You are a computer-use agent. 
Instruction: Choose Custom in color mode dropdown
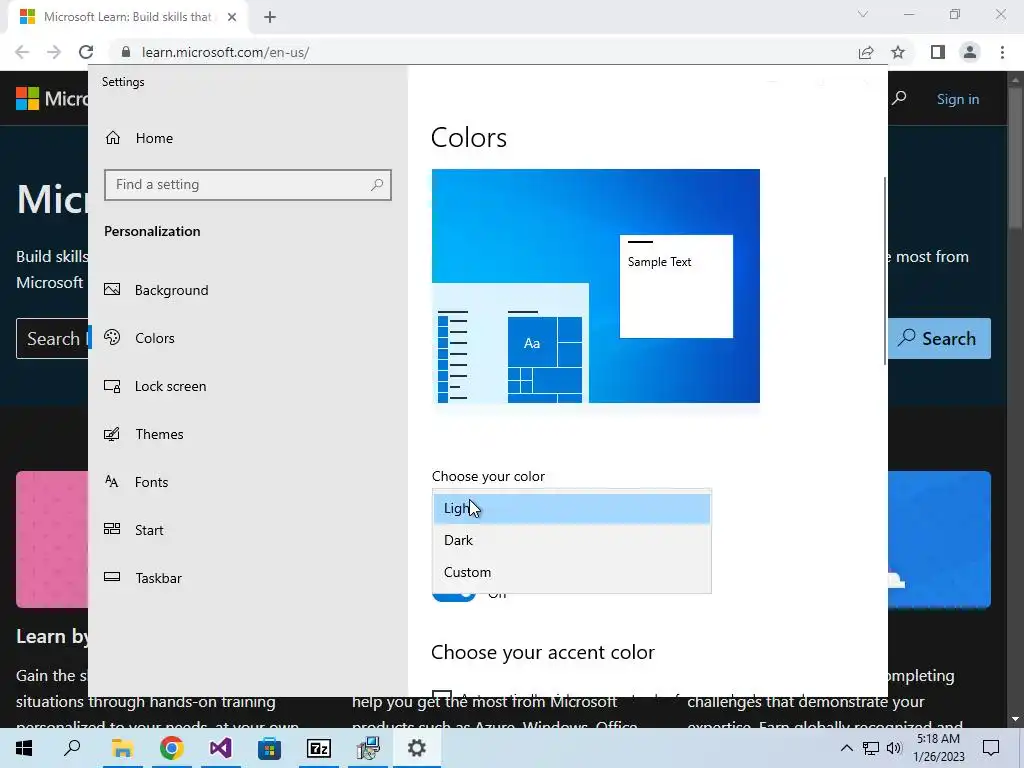pos(571,572)
